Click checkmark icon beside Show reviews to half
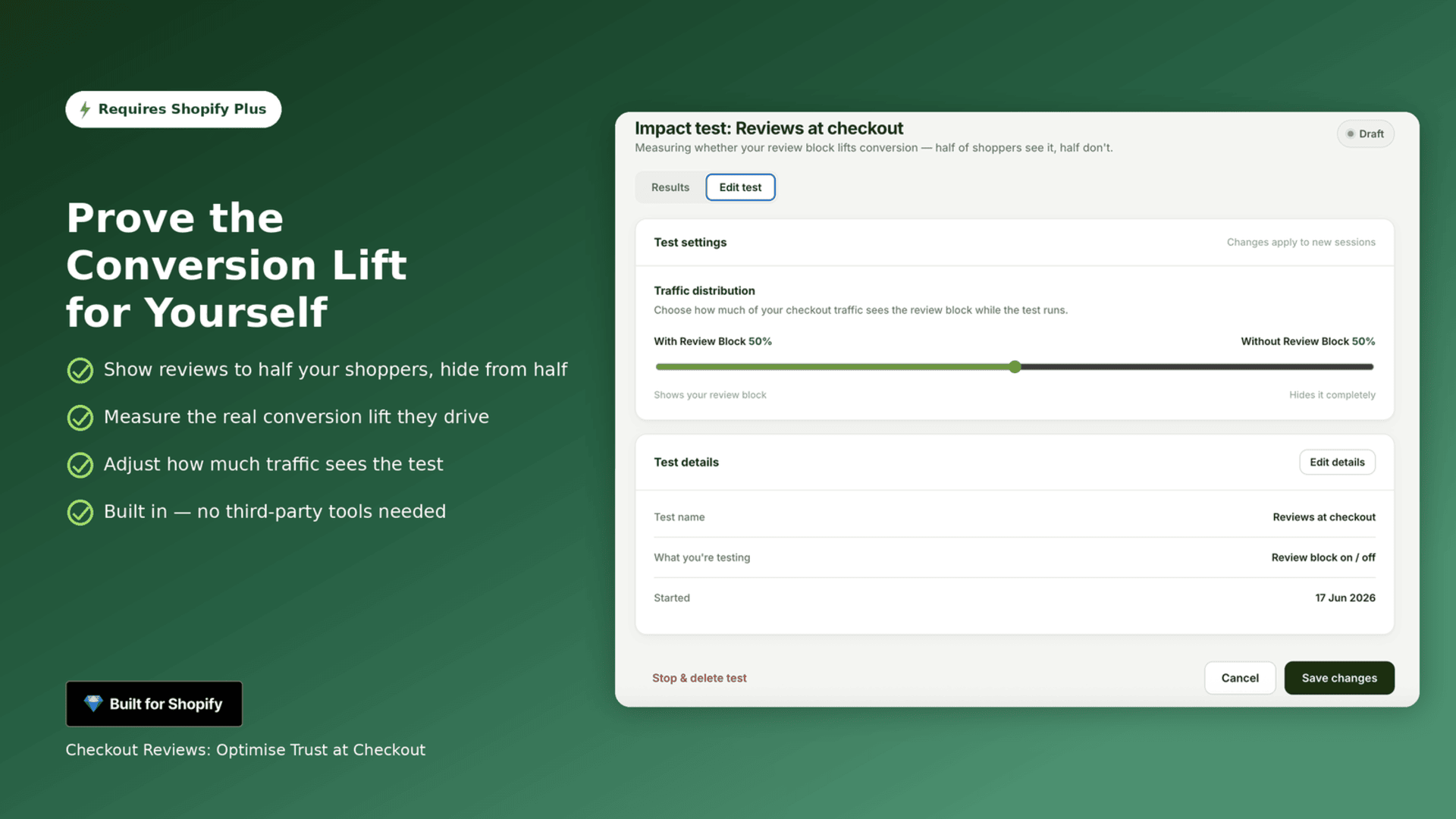1456x819 pixels. pos(80,370)
